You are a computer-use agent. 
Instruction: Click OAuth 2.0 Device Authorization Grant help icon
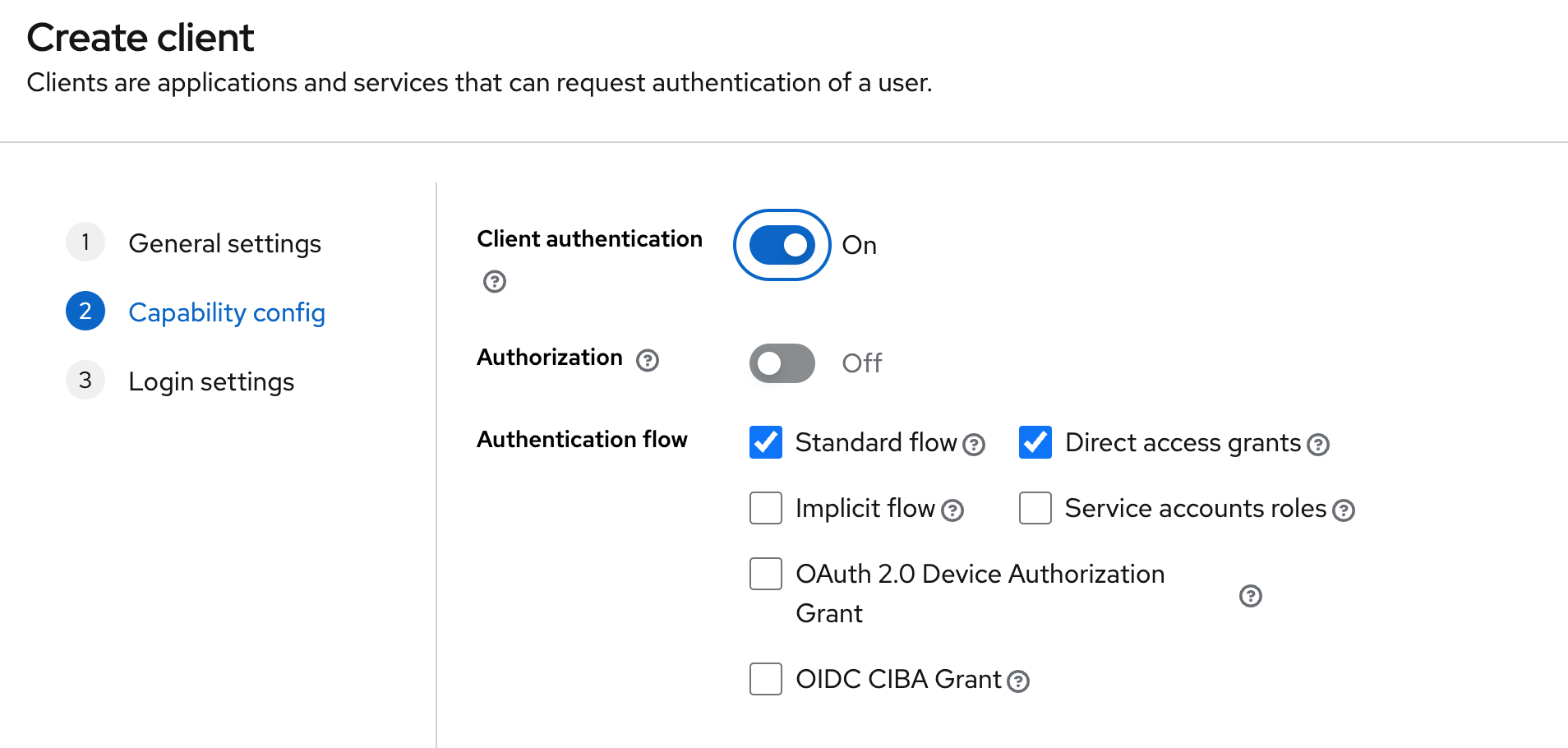click(1250, 596)
